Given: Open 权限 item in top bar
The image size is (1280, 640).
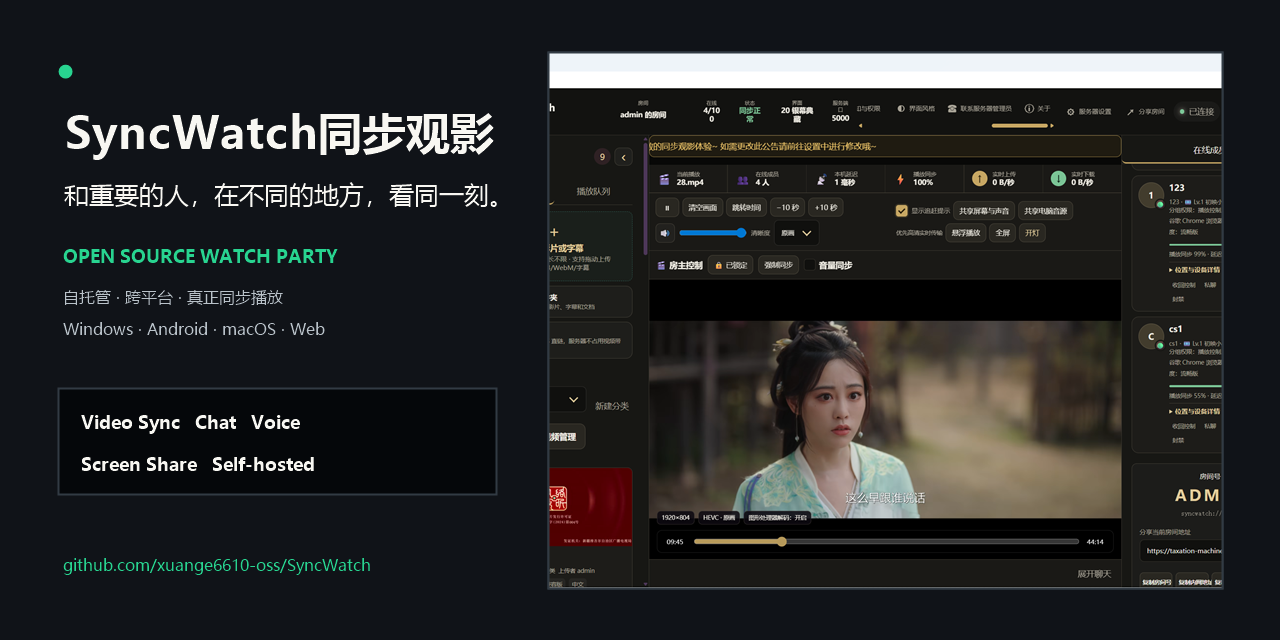Looking at the screenshot, I should [x=870, y=108].
